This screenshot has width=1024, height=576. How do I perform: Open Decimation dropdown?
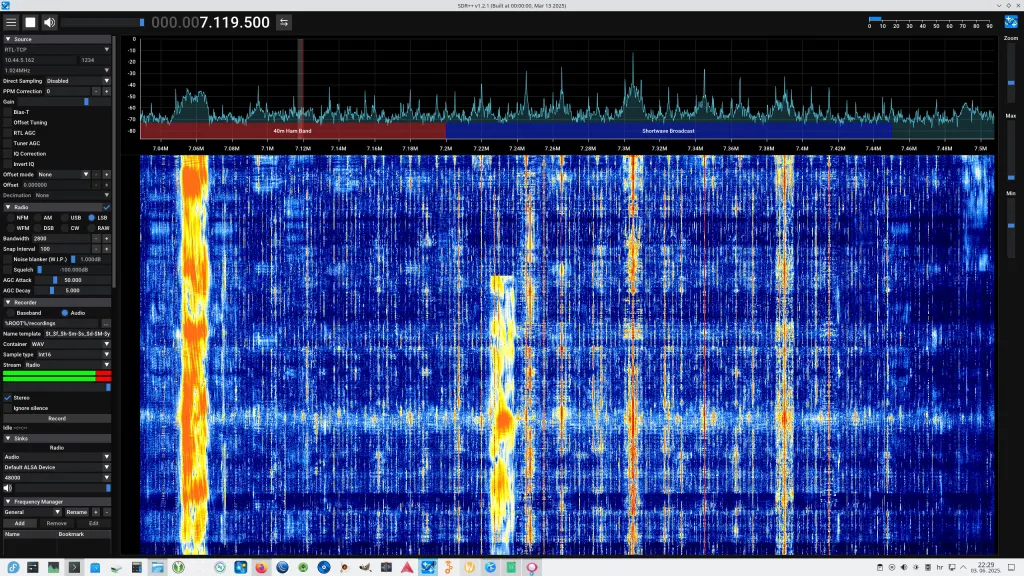[72, 195]
